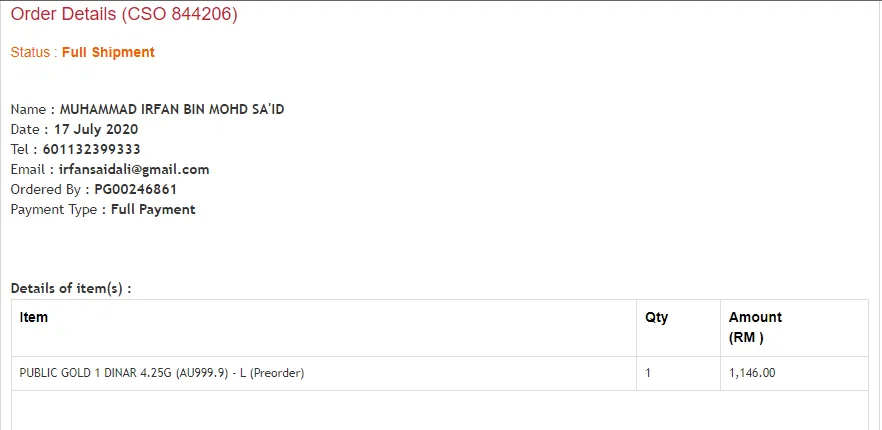Click the Amount (RM) column header
The width and height of the screenshot is (882, 430).
(755, 326)
